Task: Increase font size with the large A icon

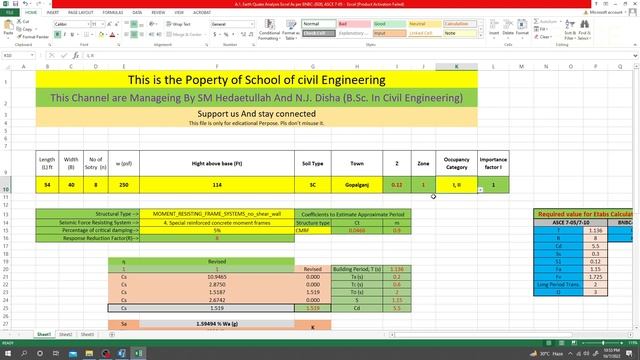Action: coord(109,24)
